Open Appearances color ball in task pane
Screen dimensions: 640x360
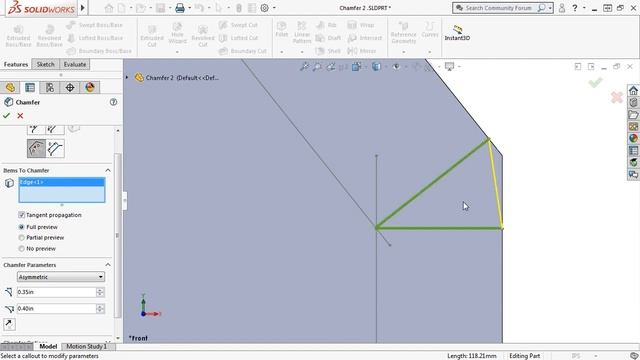pos(633,138)
